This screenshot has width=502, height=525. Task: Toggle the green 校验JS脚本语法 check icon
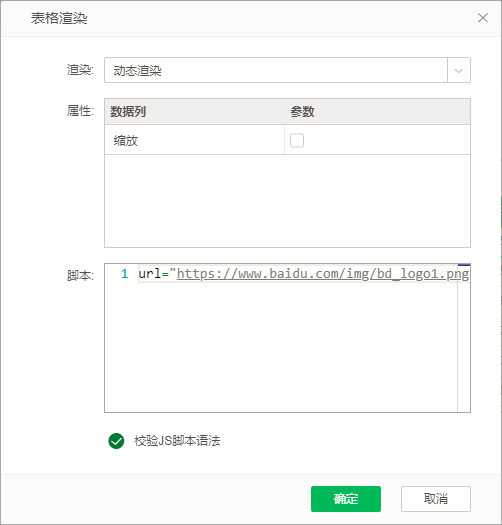(116, 441)
